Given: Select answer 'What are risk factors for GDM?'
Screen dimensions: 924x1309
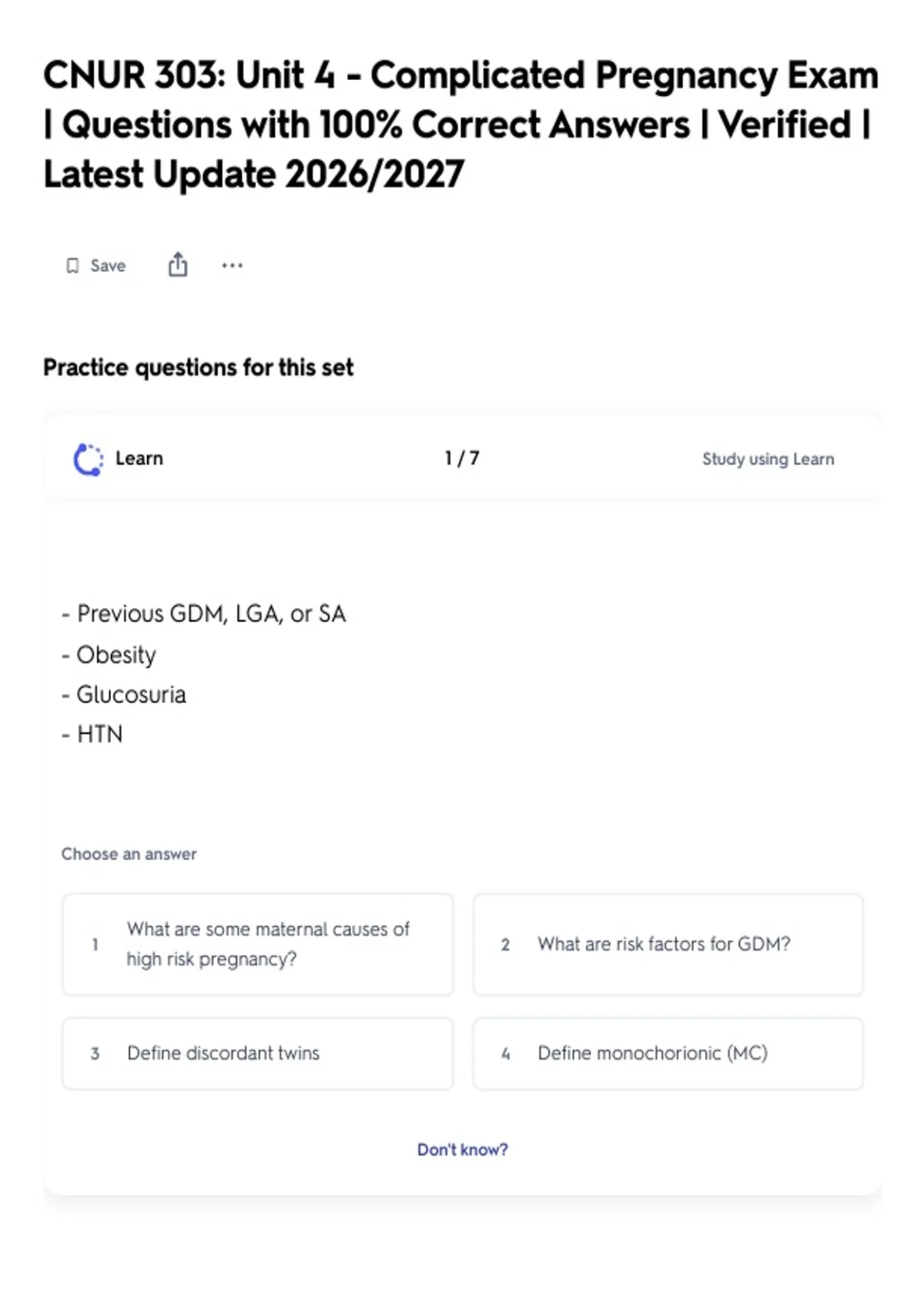Looking at the screenshot, I should pyautogui.click(x=668, y=944).
